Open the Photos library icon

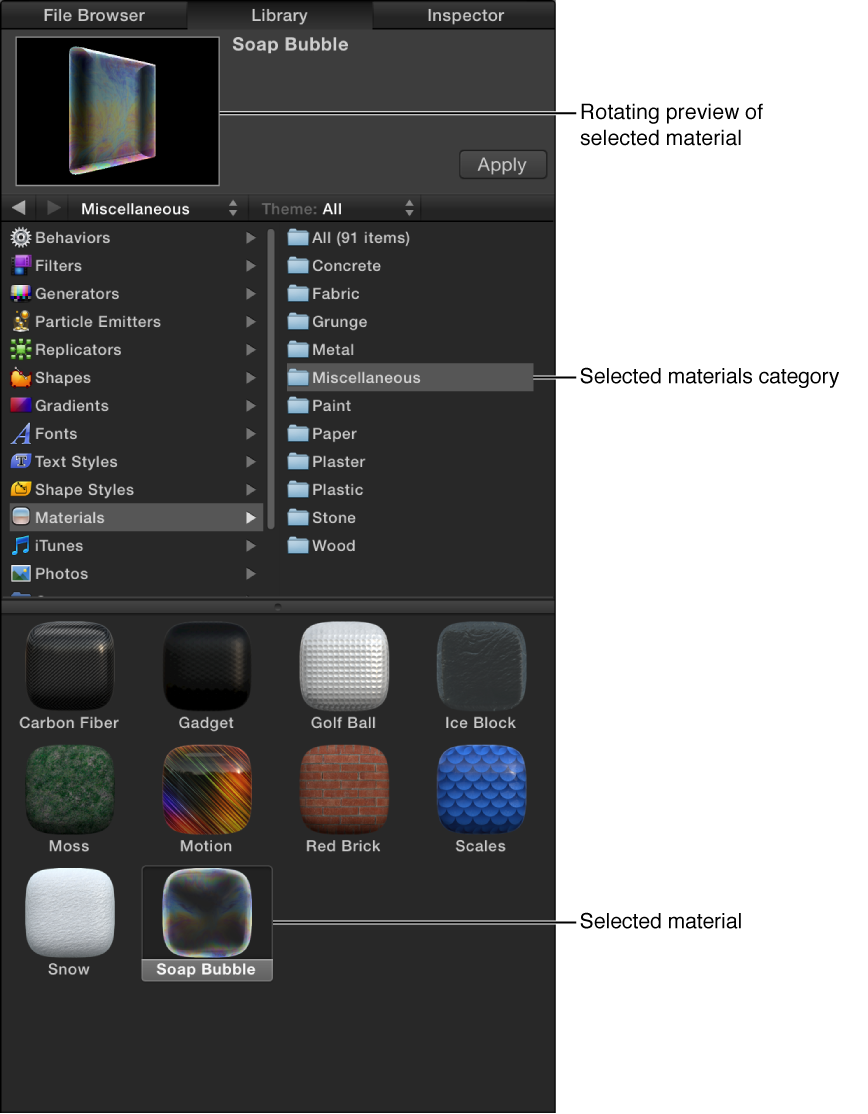20,574
